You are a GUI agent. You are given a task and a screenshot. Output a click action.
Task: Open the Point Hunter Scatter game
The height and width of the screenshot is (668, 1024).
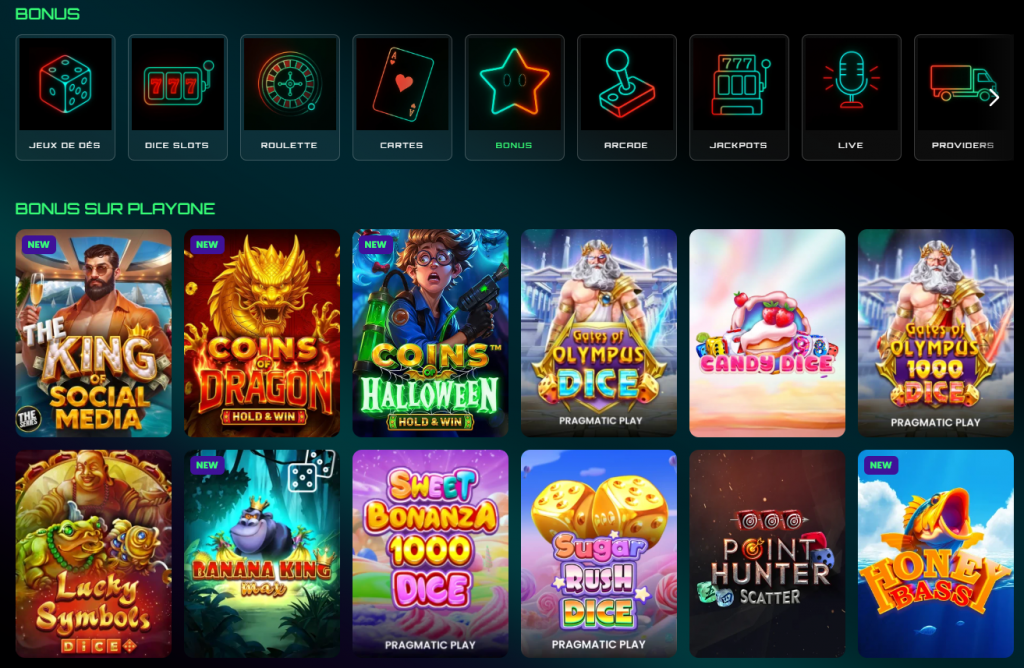click(767, 553)
